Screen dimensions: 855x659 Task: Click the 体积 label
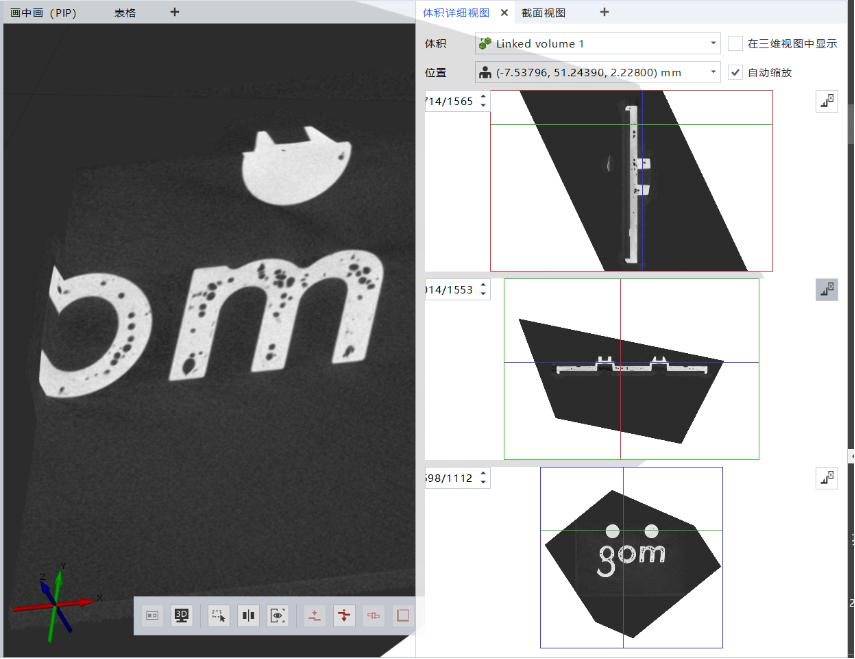pos(435,44)
